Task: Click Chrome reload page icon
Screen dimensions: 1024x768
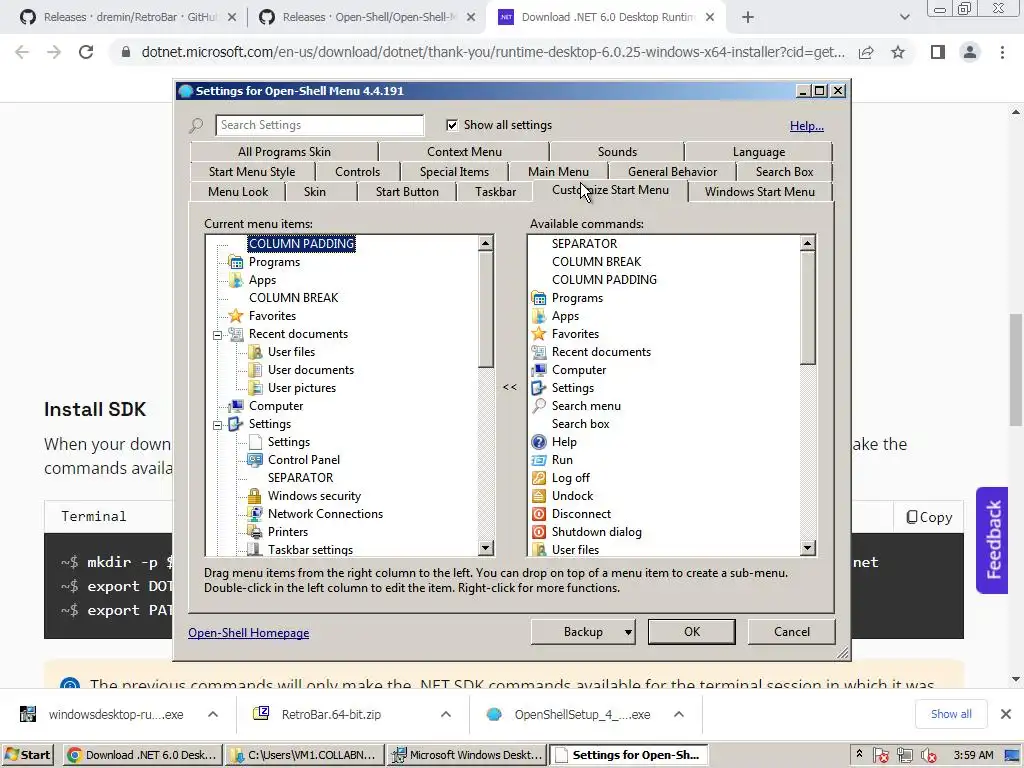Action: point(86,52)
